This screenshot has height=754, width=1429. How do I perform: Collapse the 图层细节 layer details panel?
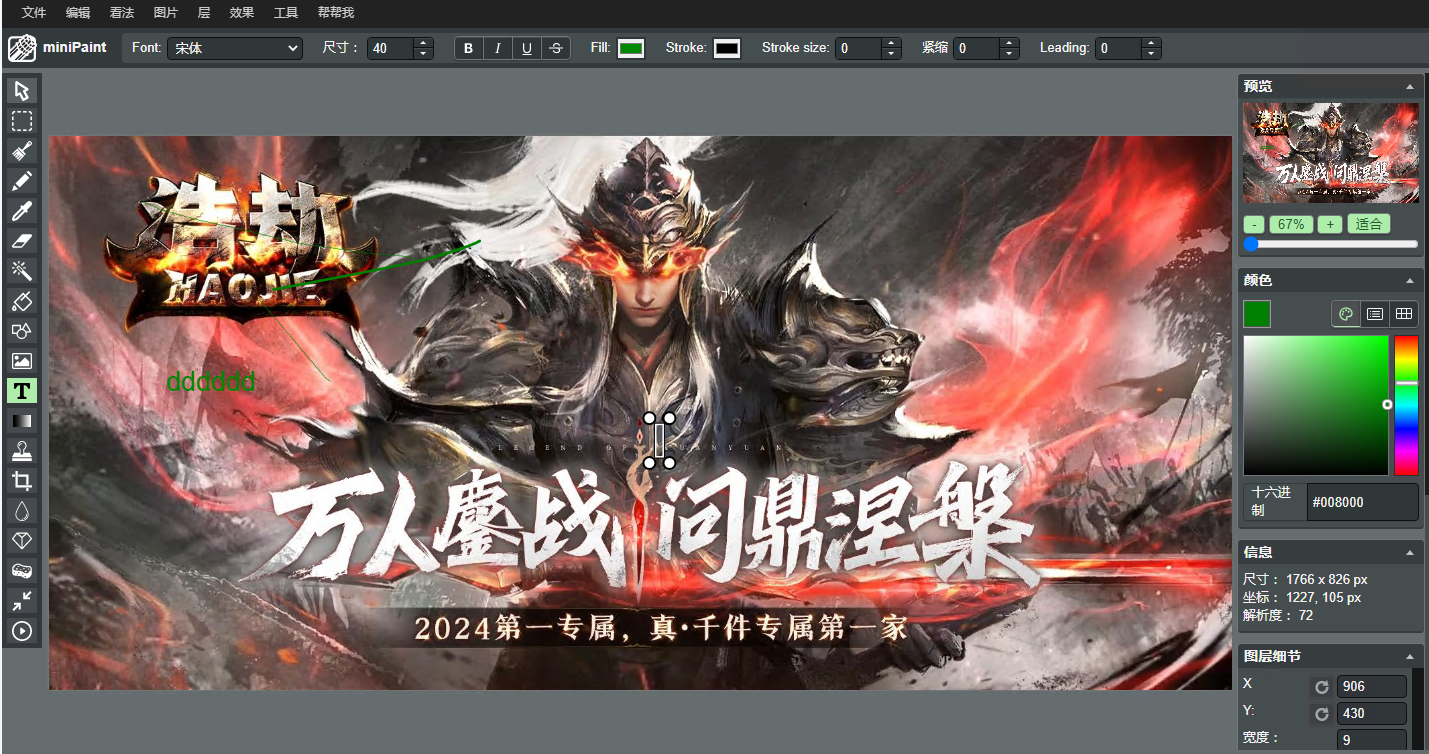(1409, 657)
